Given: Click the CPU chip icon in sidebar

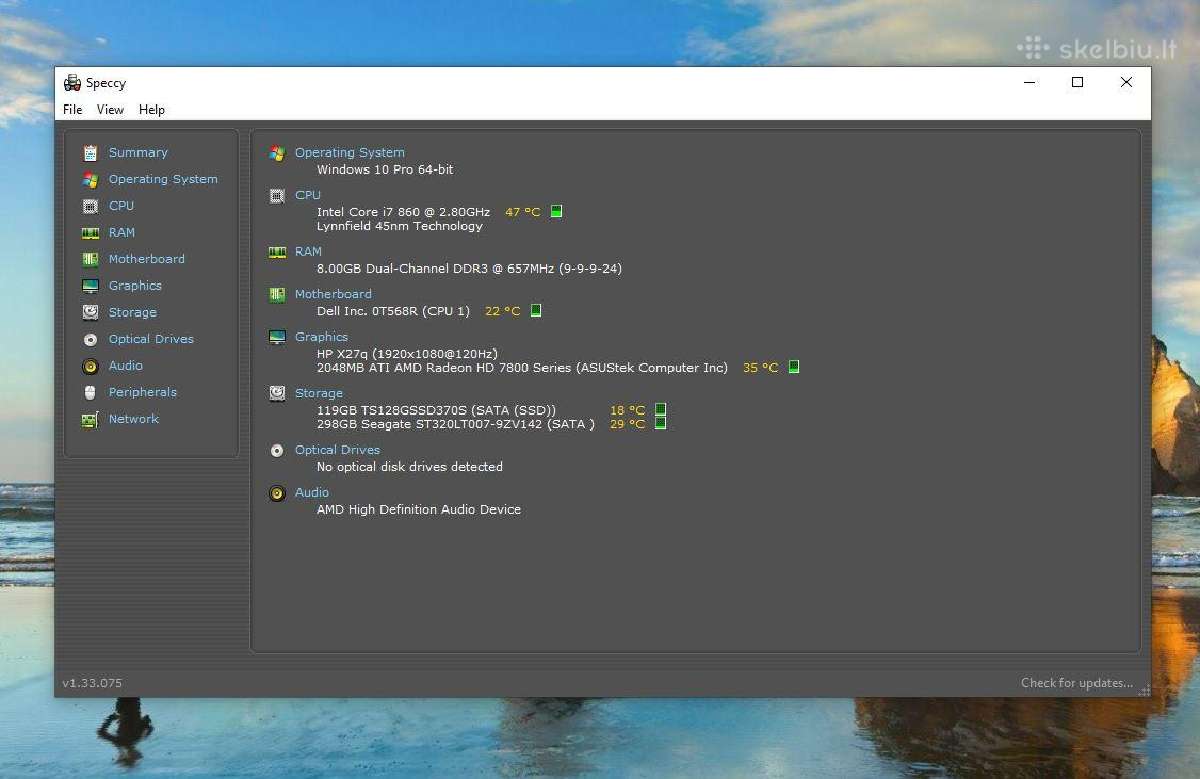Looking at the screenshot, I should click(x=90, y=206).
